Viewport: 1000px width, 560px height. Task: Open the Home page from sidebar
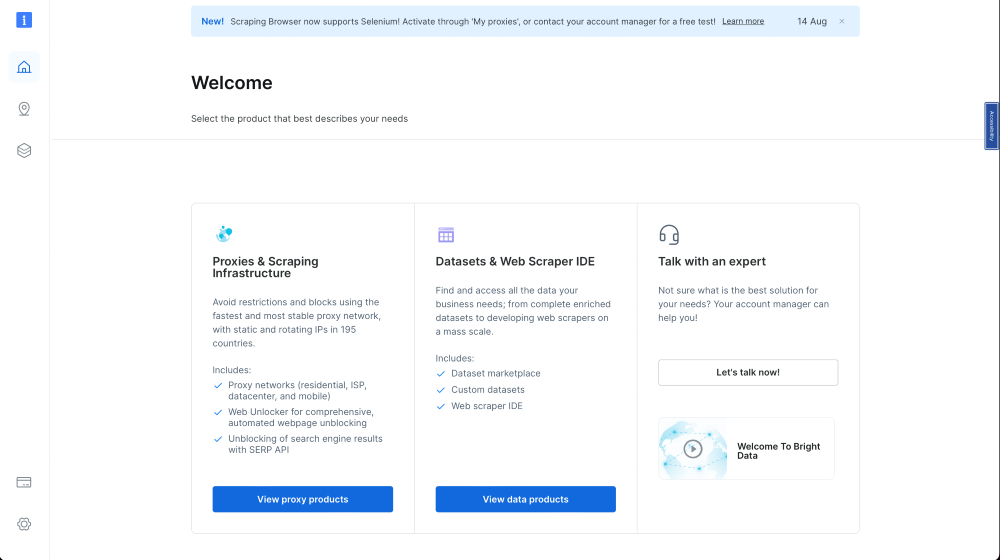tap(24, 67)
